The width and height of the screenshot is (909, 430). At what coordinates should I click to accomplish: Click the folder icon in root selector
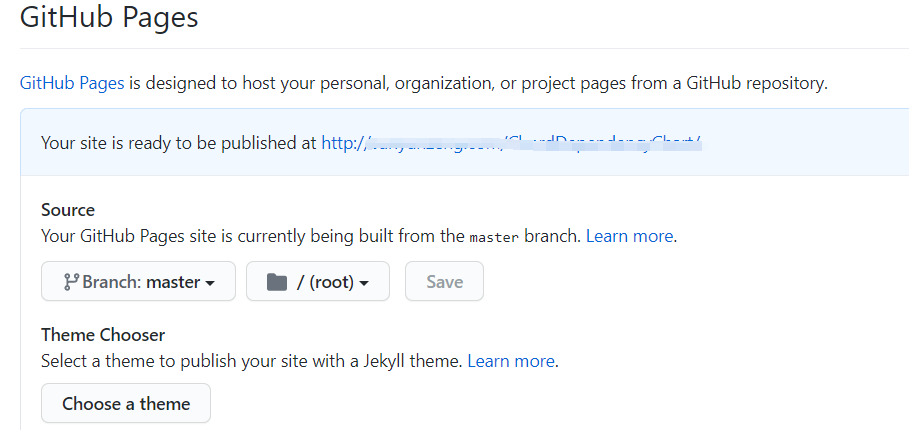(x=277, y=282)
